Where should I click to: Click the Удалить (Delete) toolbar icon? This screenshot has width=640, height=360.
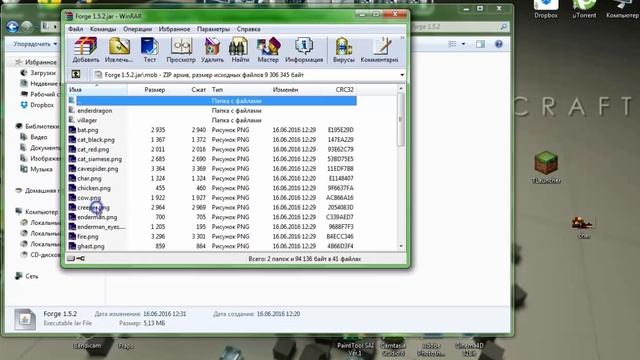(x=212, y=50)
